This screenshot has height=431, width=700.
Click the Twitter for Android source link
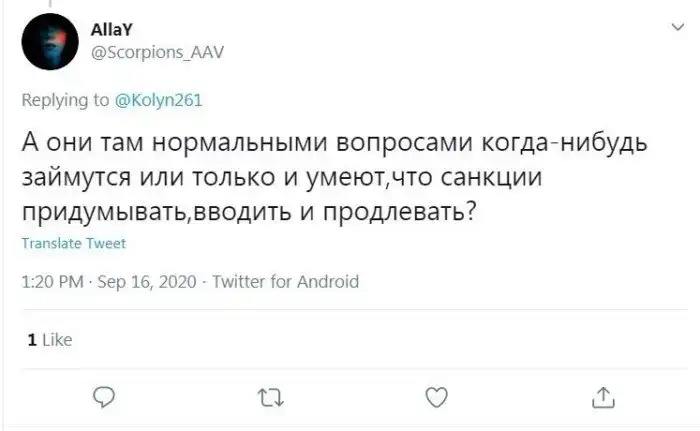286,282
